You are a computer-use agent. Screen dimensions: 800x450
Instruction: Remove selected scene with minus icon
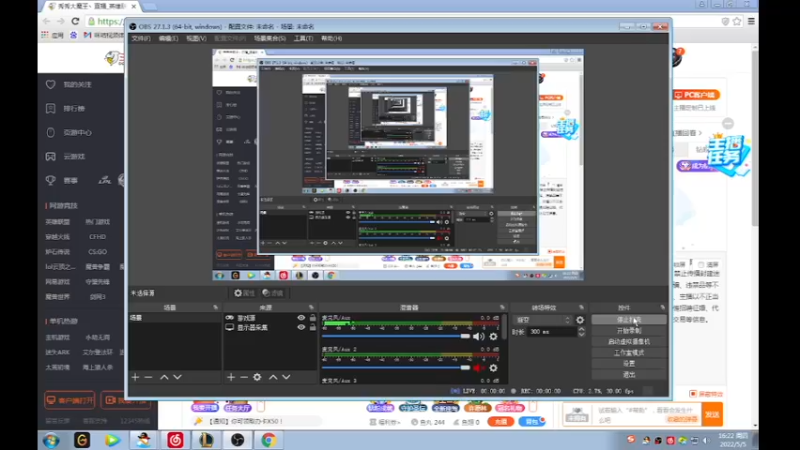coord(148,377)
